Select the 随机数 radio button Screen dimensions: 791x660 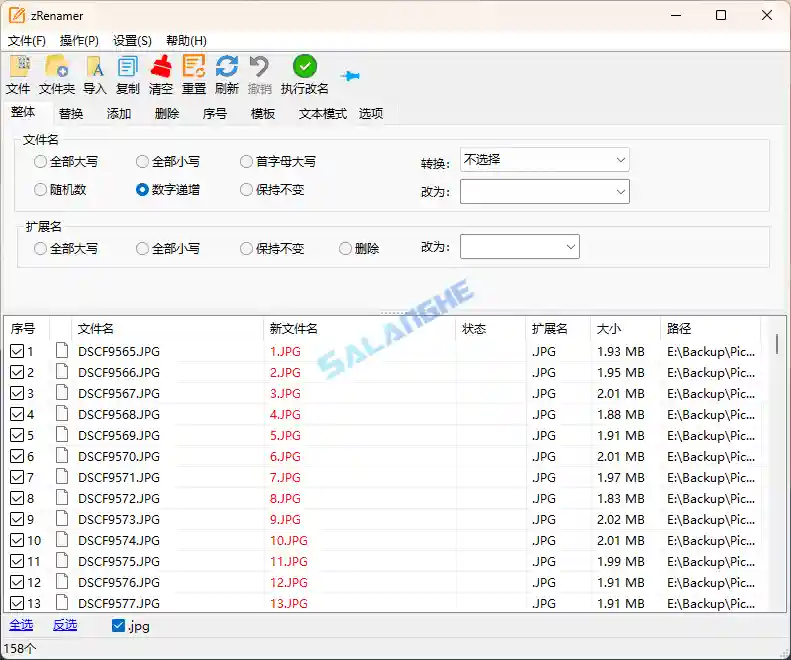coord(40,190)
